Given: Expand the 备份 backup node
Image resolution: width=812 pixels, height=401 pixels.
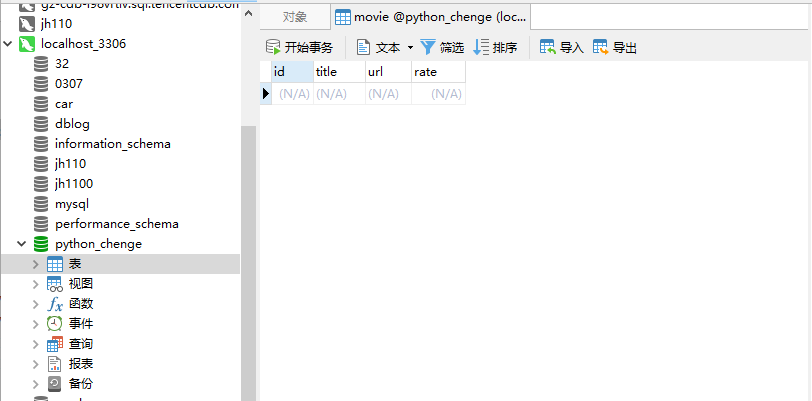Looking at the screenshot, I should point(35,384).
